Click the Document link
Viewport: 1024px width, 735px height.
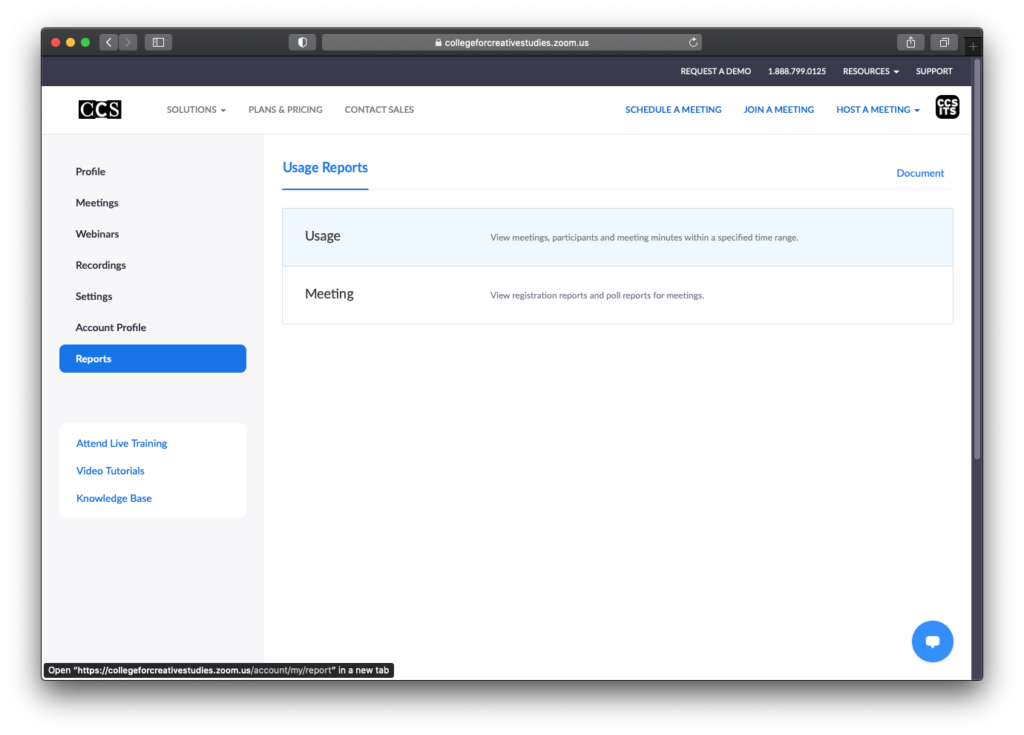[919, 173]
